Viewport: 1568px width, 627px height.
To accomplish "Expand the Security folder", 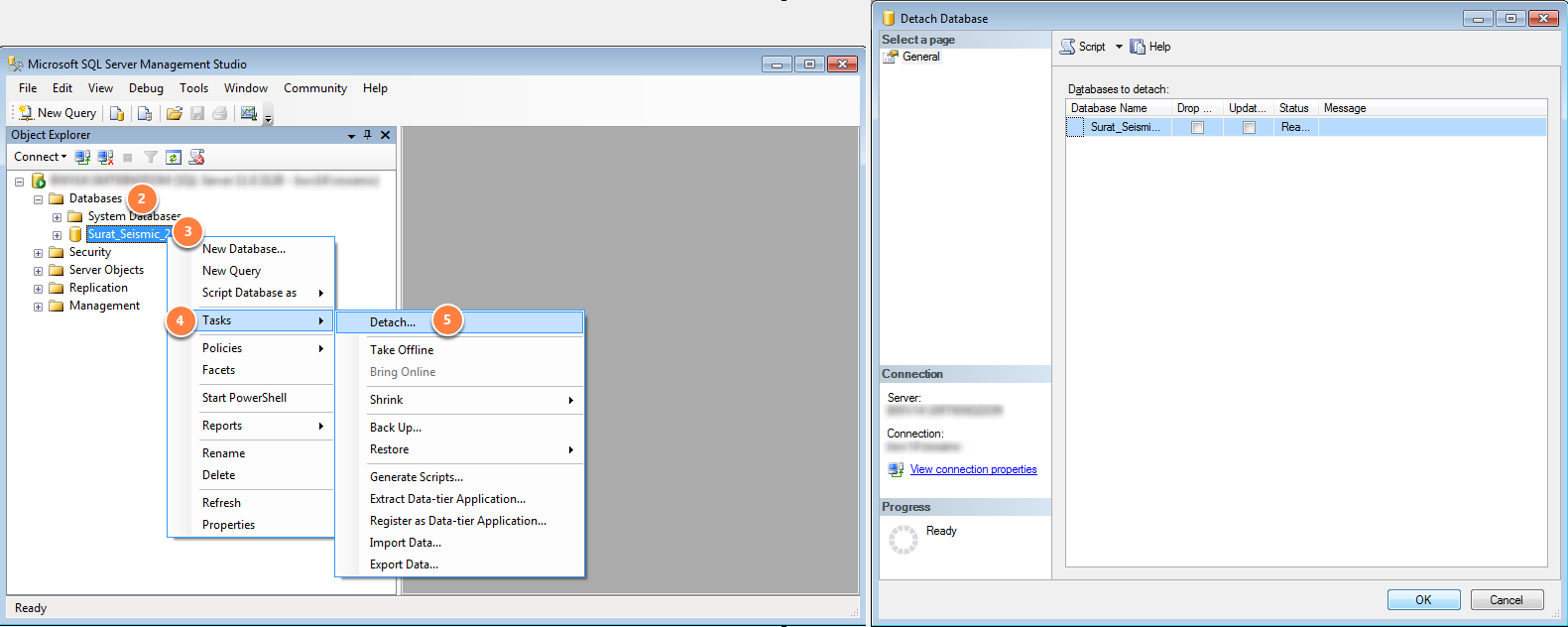I will [38, 253].
